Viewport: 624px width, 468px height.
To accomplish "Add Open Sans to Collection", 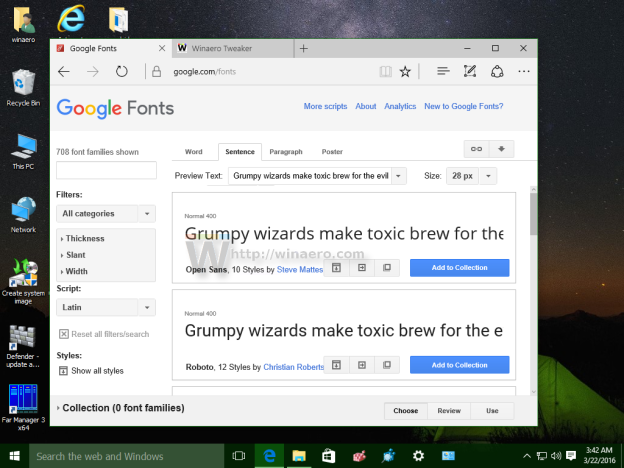I will [460, 268].
